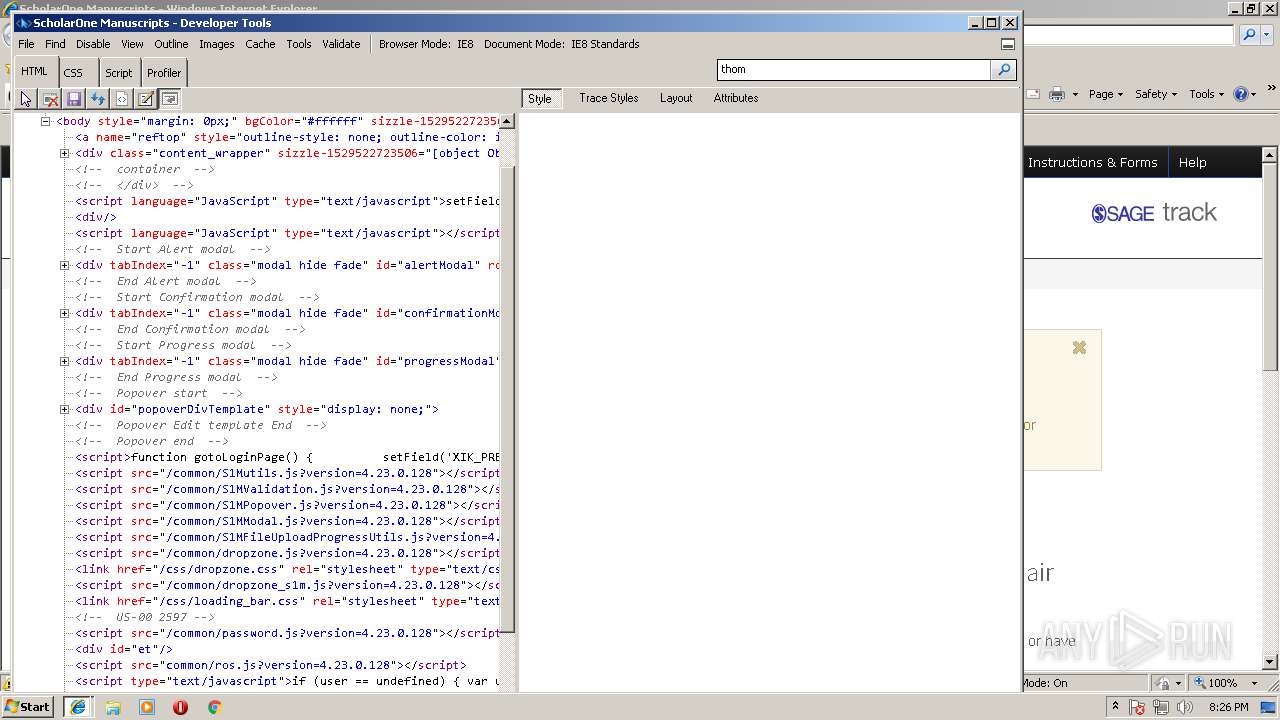Expand the alertModal div node
Image resolution: width=1280 pixels, height=720 pixels.
coord(65,265)
